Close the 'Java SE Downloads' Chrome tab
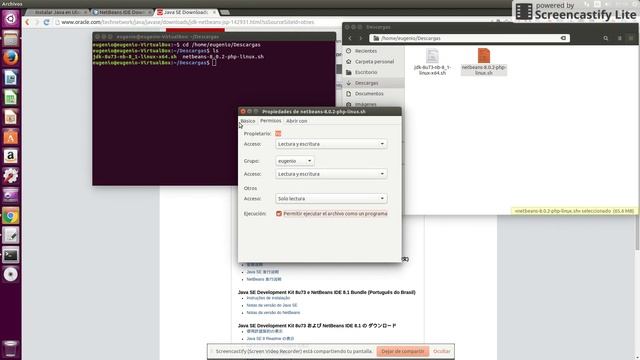Screen dimensions: 640x360 [x=214, y=12]
